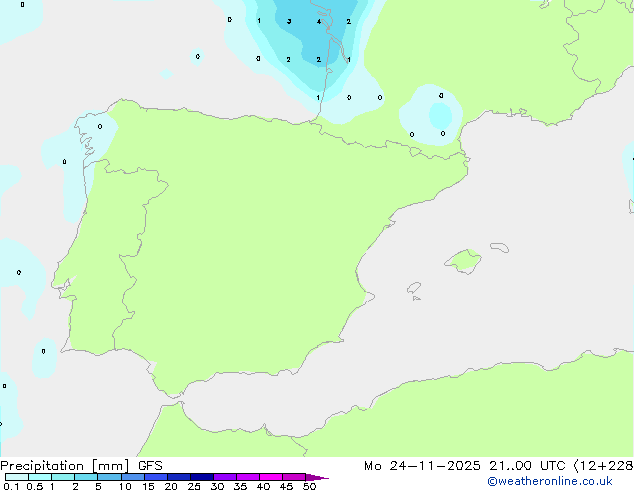Image resolution: width=634 pixels, height=490 pixels.
Task: Click the '35' legend scale value
Action: click(240, 486)
